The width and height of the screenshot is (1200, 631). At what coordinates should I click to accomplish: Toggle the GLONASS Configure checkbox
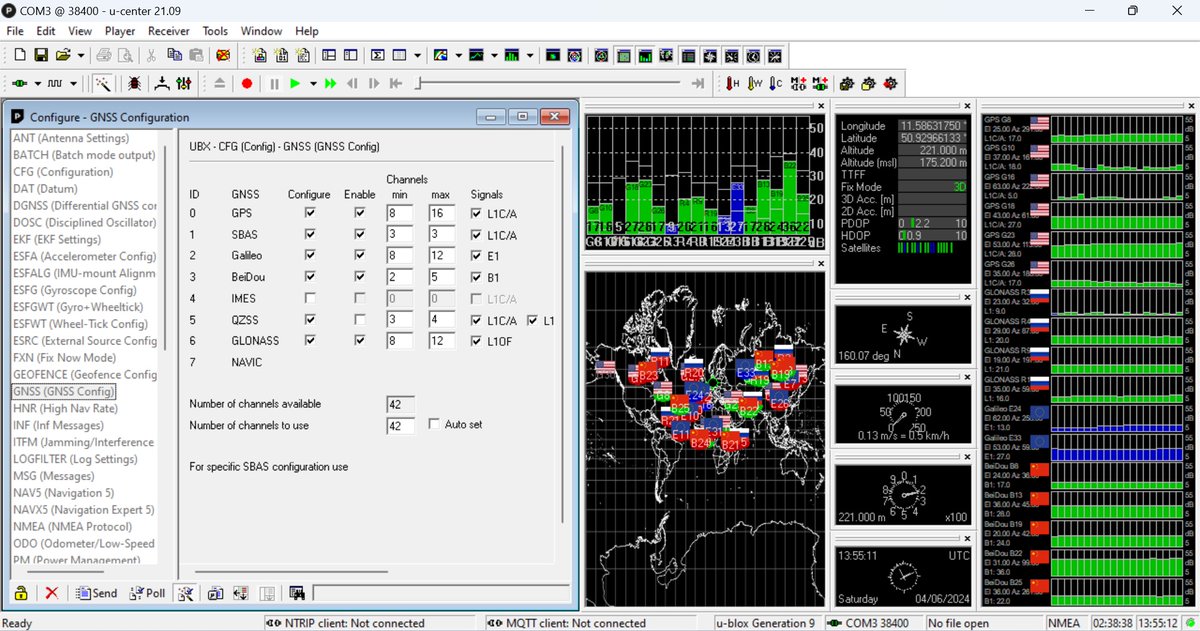310,341
